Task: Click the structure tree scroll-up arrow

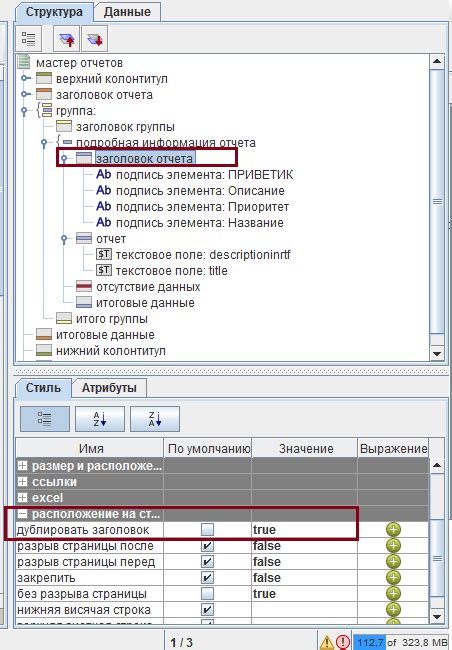Action: pos(437,62)
